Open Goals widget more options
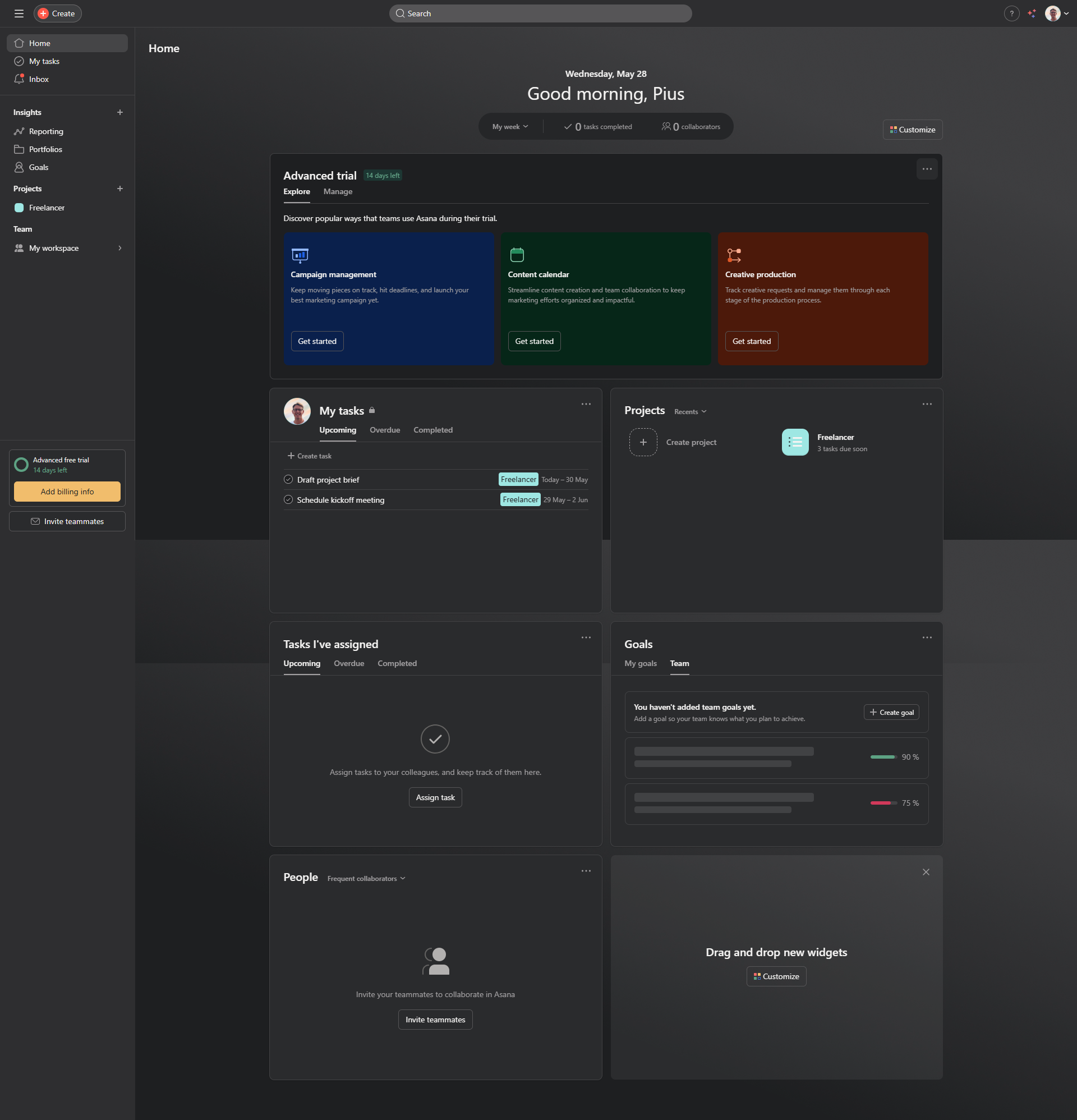 pyautogui.click(x=927, y=637)
